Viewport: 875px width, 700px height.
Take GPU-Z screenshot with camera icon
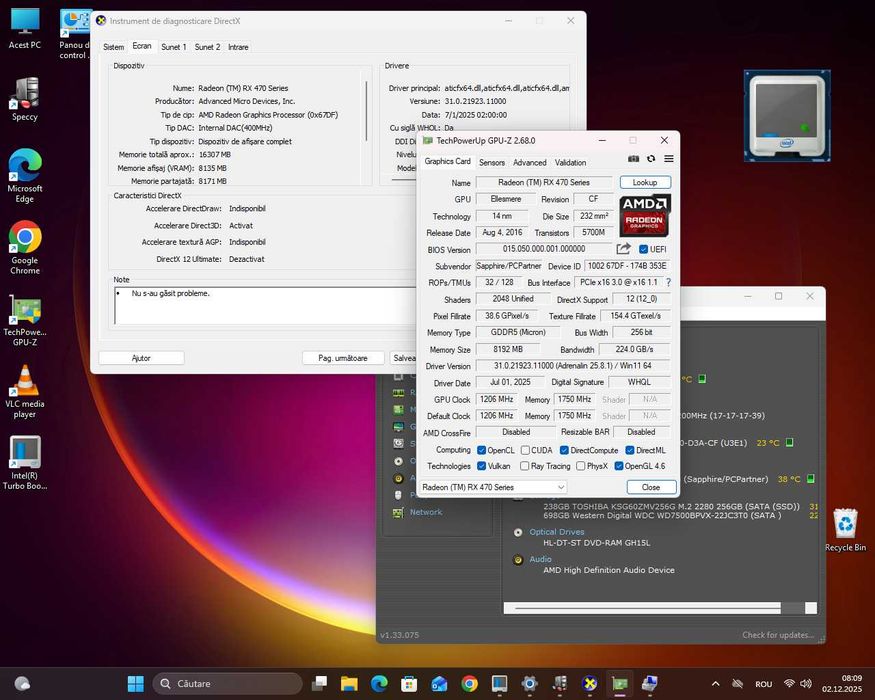[x=633, y=159]
